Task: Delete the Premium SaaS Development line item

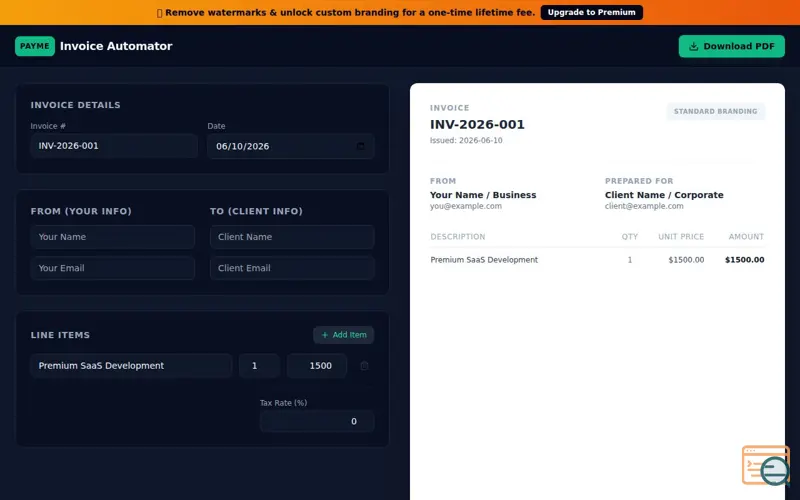Action: (364, 366)
